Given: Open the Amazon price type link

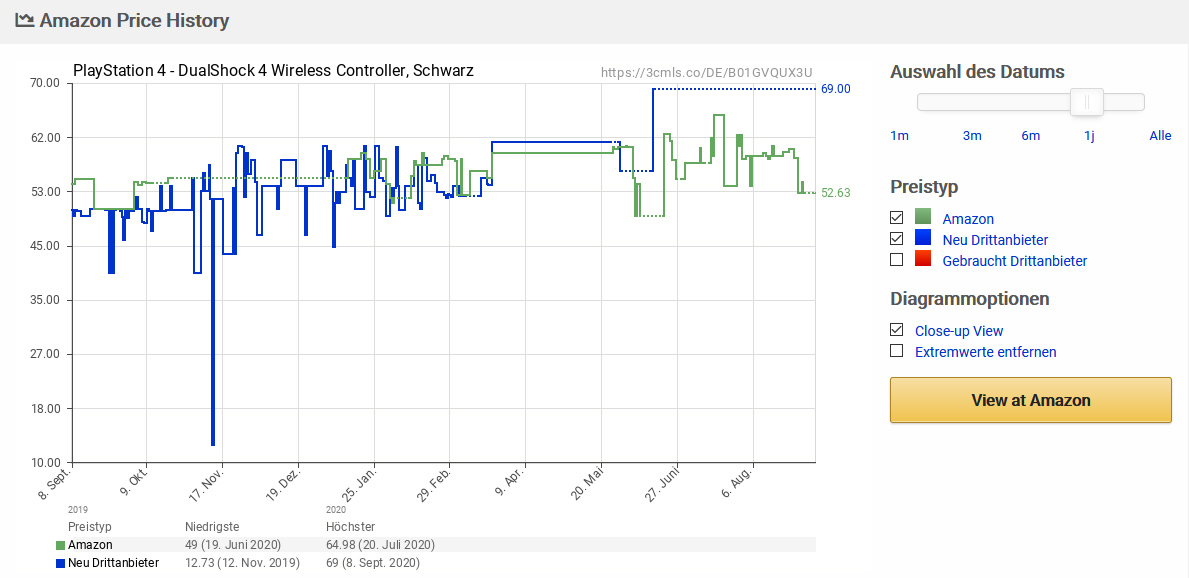Looking at the screenshot, I should pyautogui.click(x=968, y=219).
